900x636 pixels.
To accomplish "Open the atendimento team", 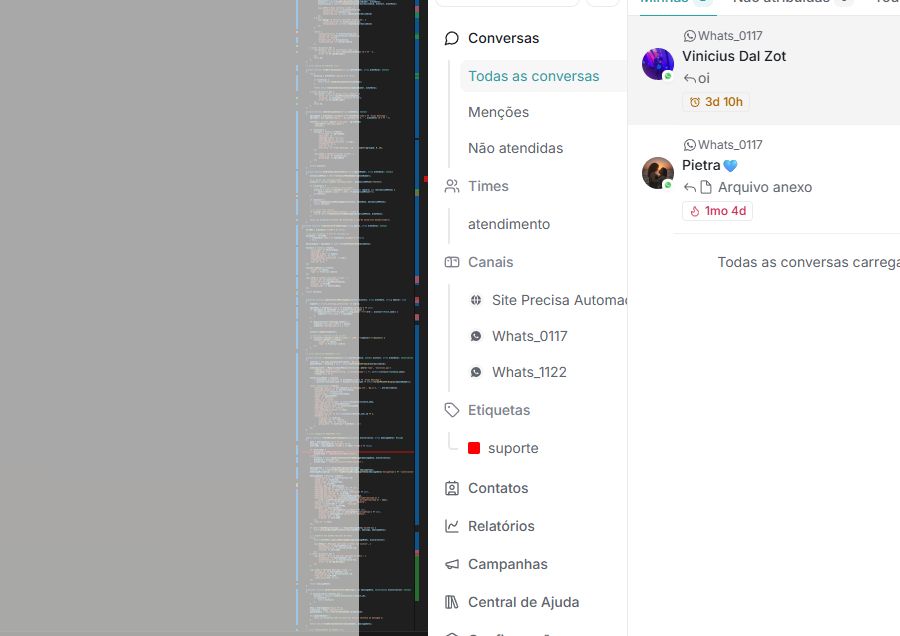I will click(509, 224).
